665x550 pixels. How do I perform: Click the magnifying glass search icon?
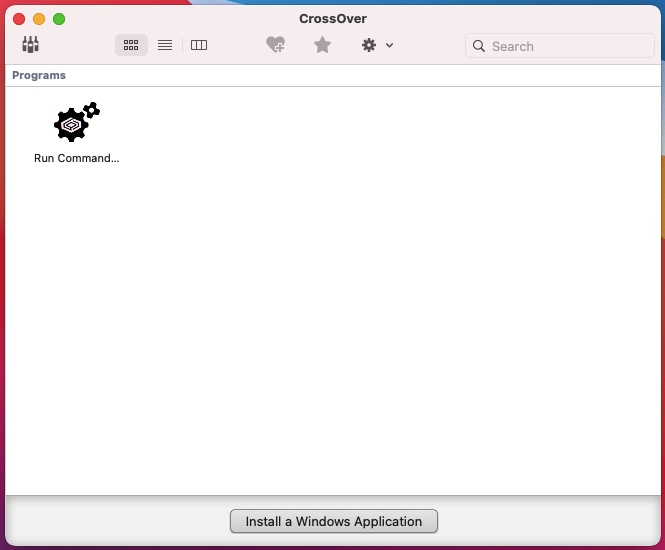[479, 46]
